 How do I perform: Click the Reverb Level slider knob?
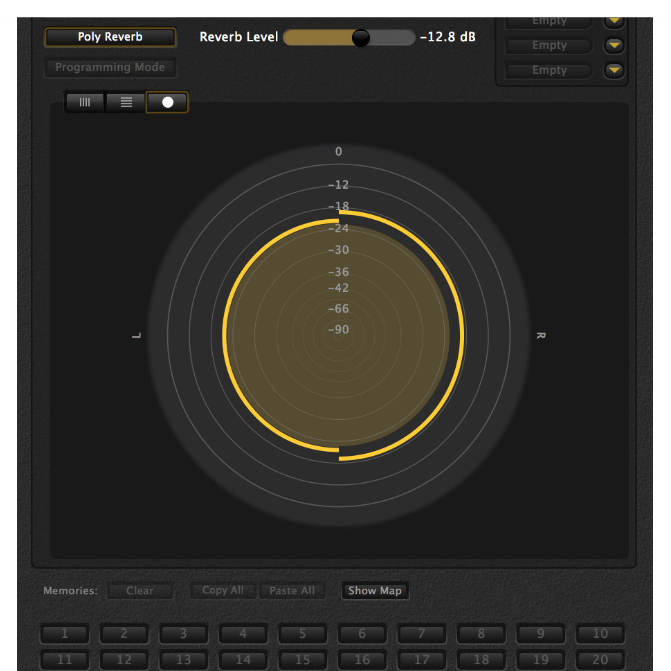361,37
